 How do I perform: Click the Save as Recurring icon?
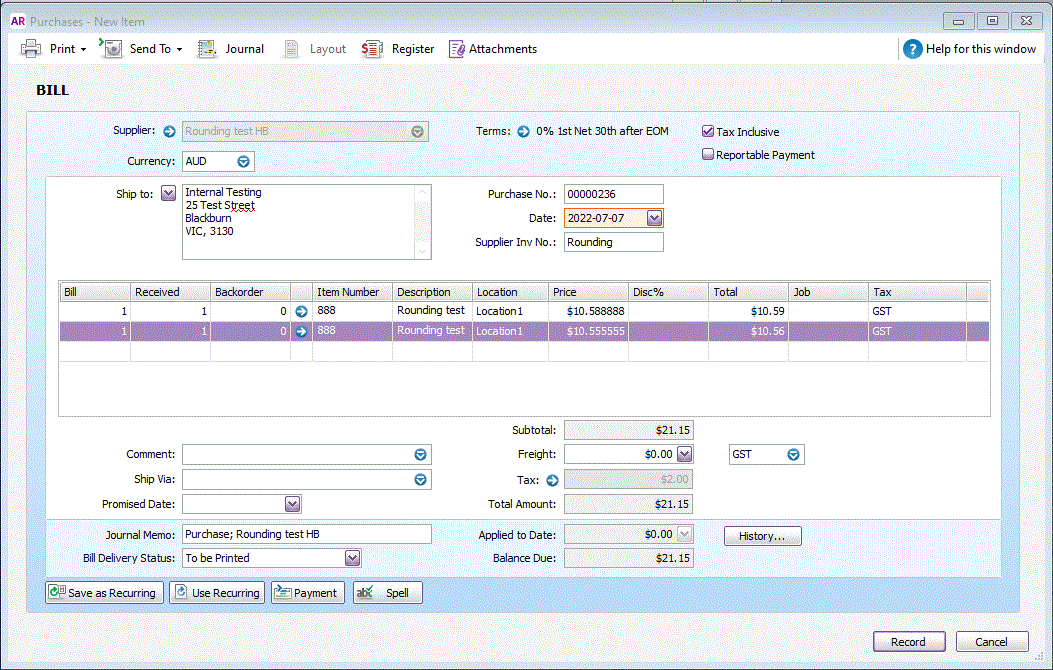[57, 592]
